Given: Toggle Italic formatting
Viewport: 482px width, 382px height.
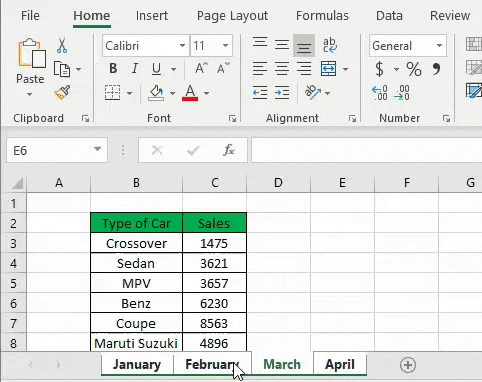Looking at the screenshot, I should point(135,69).
